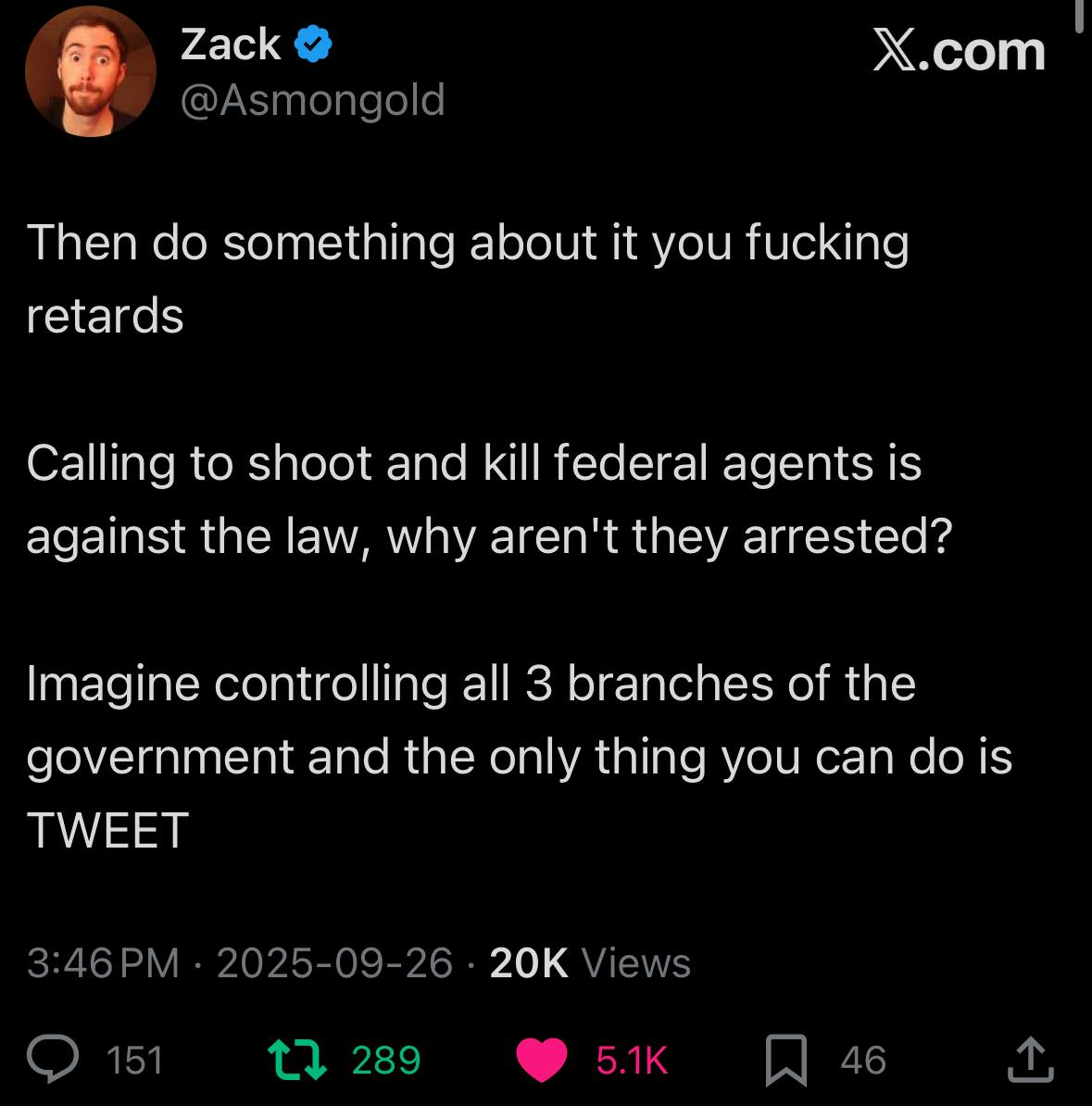The width and height of the screenshot is (1092, 1106).
Task: Unlike the post via pink heart icon
Action: [x=542, y=1060]
